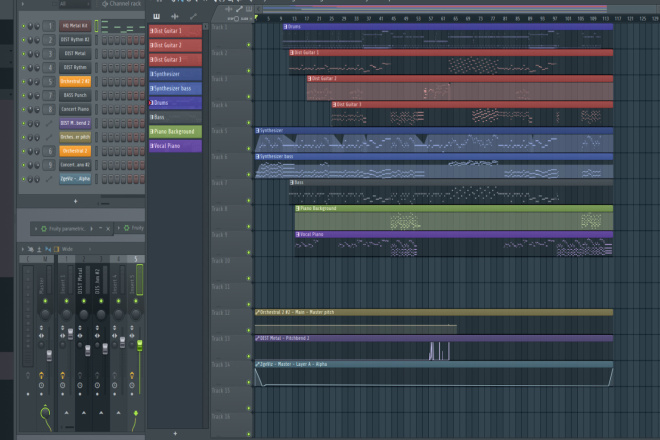The width and height of the screenshot is (660, 440).
Task: Expand the Fruity parametric plugin arrow menu
Action: (92, 229)
